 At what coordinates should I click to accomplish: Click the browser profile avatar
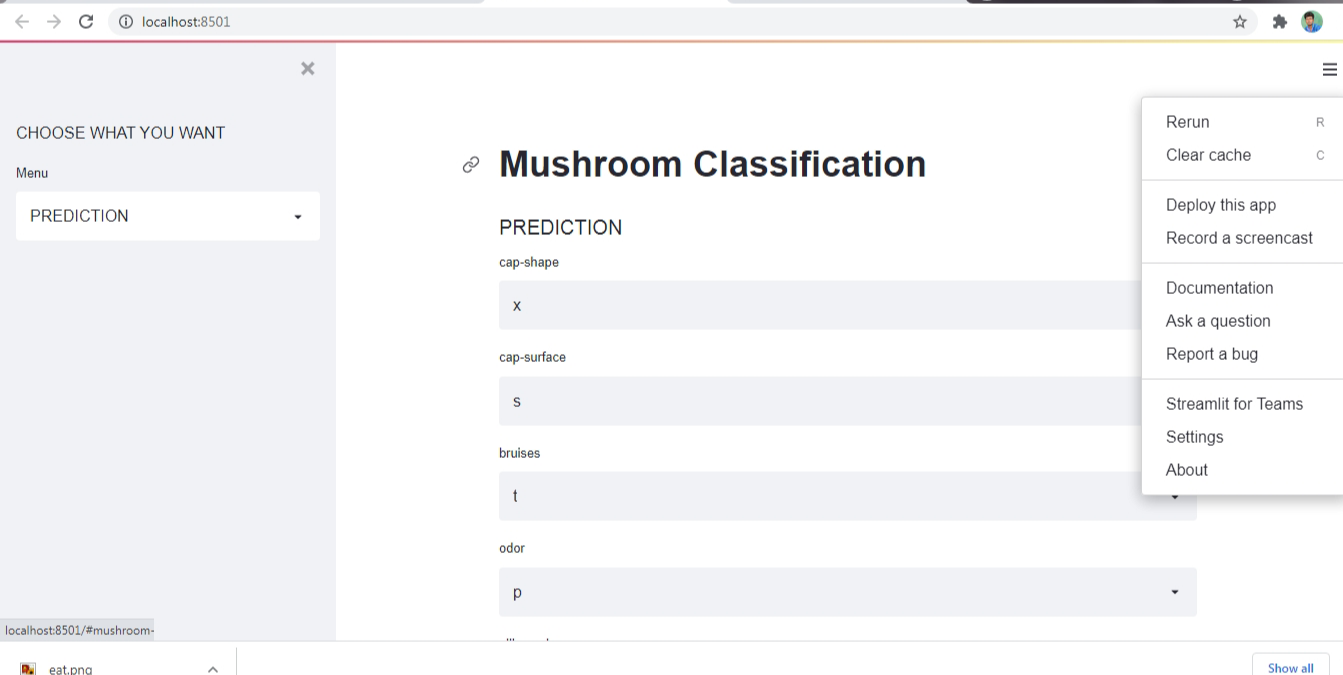click(x=1311, y=20)
